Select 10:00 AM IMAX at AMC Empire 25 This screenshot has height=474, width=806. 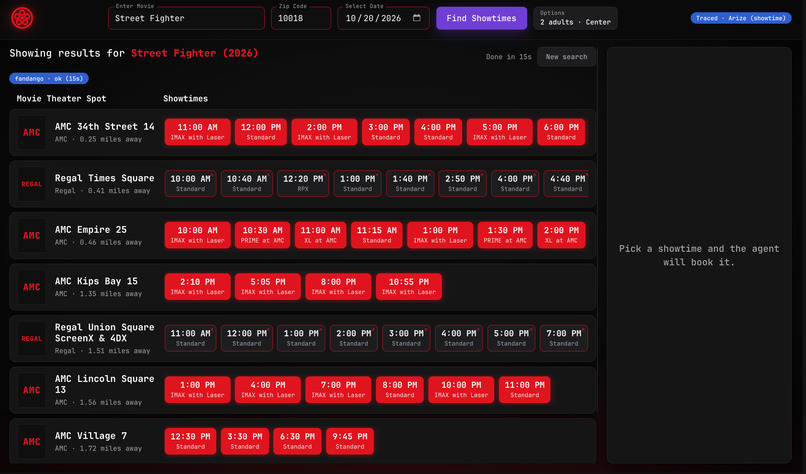(x=197, y=235)
